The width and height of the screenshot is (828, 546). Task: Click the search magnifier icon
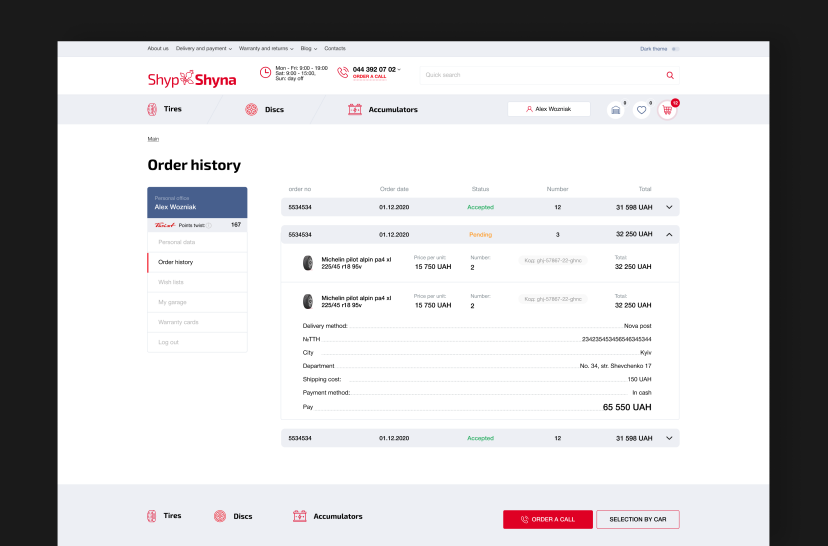click(670, 75)
